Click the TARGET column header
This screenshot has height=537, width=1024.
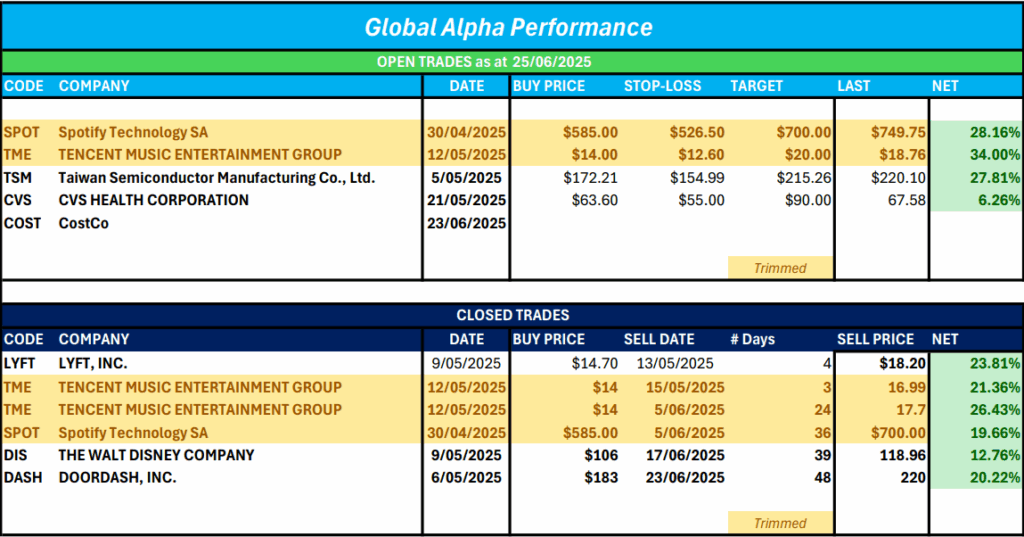(756, 86)
